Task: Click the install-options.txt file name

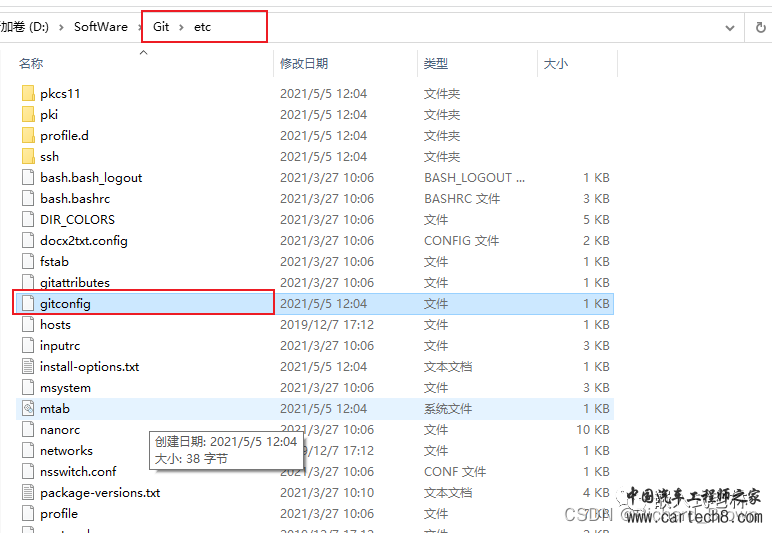Action: [90, 367]
